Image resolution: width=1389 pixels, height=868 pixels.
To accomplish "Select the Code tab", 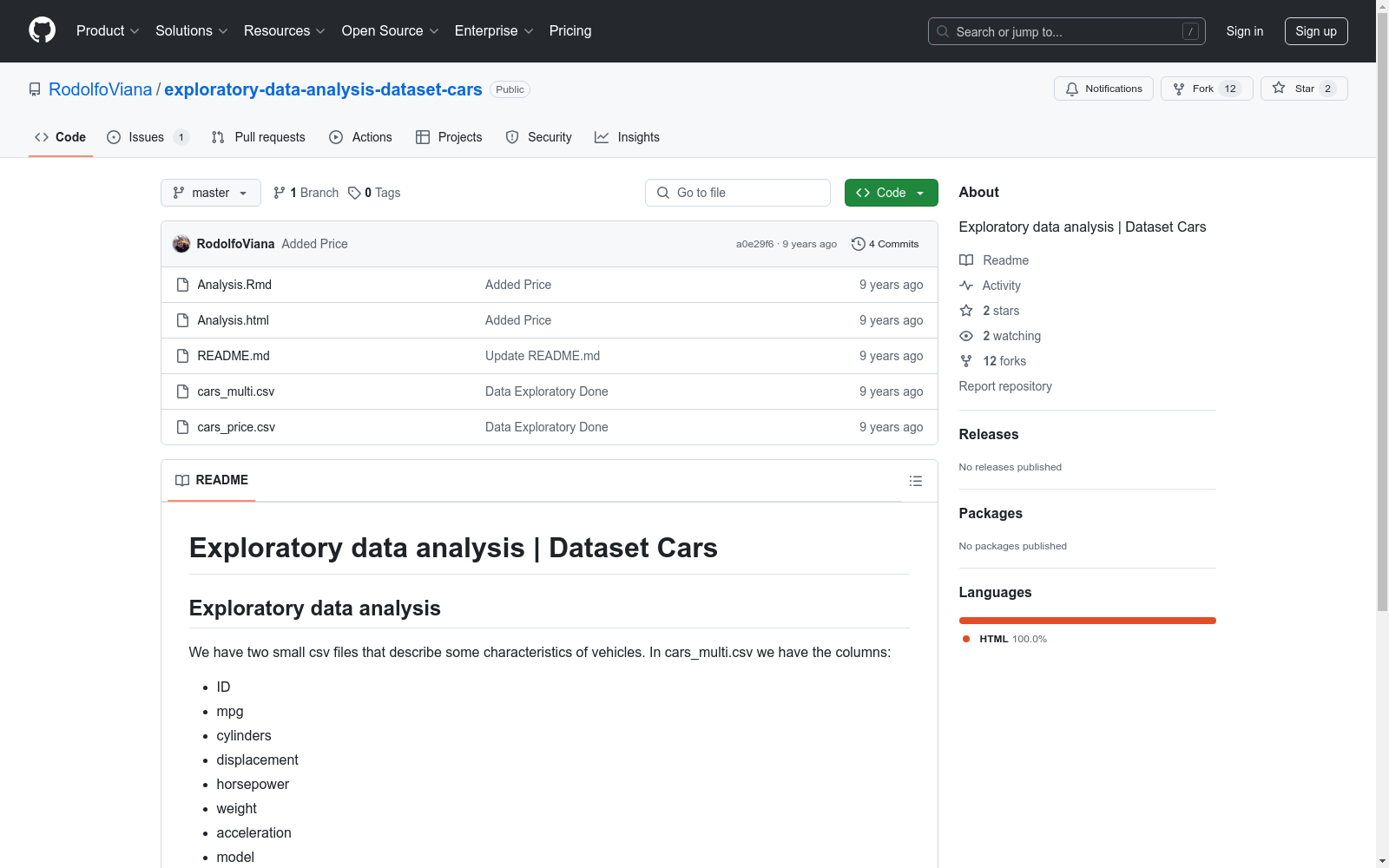I will coord(60,137).
